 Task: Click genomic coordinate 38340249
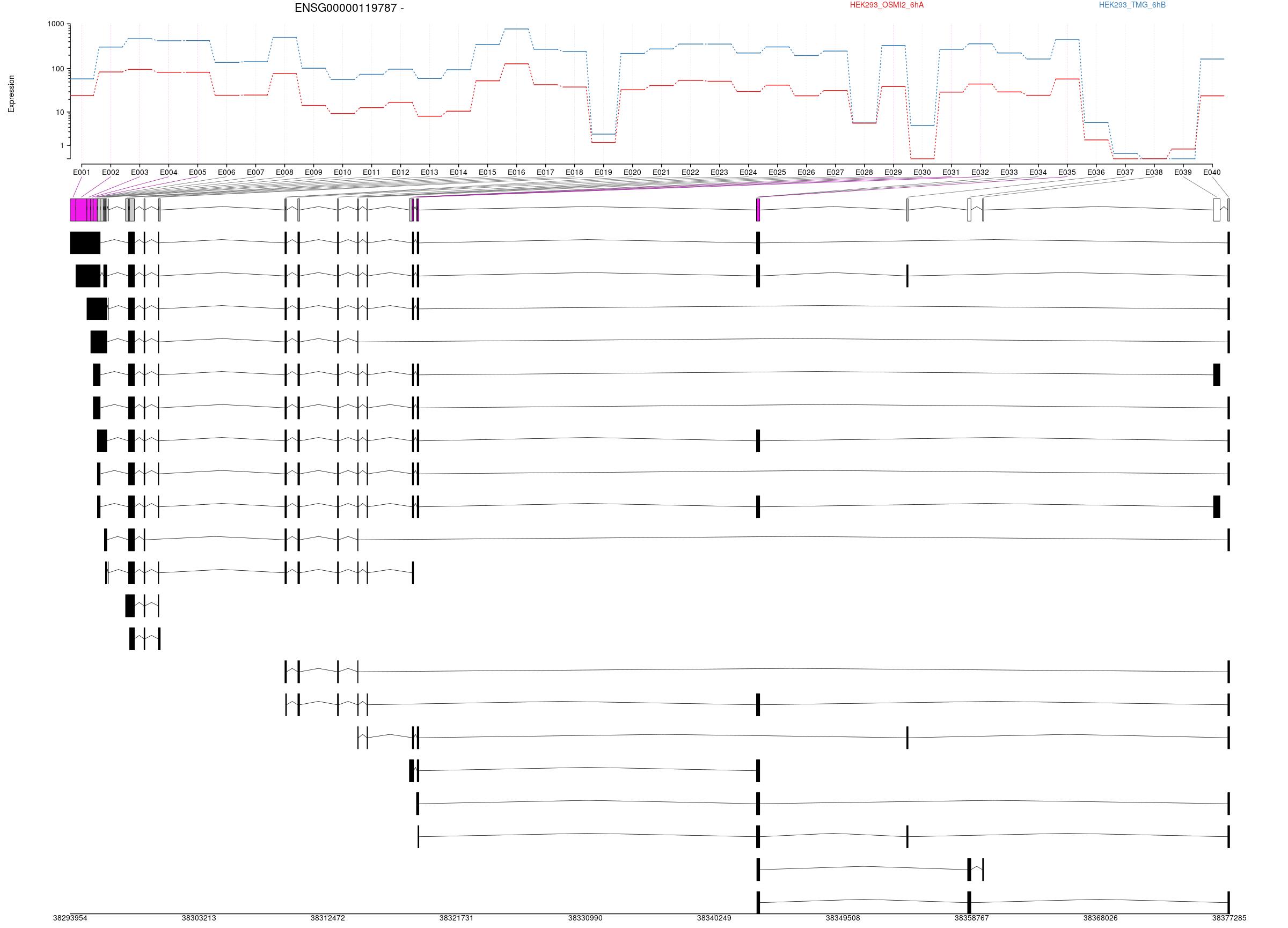(x=714, y=918)
